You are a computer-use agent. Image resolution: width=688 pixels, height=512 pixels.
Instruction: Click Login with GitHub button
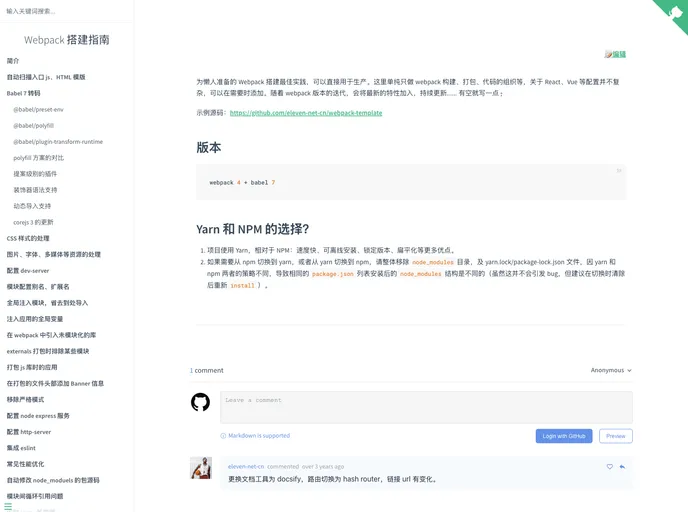point(564,436)
